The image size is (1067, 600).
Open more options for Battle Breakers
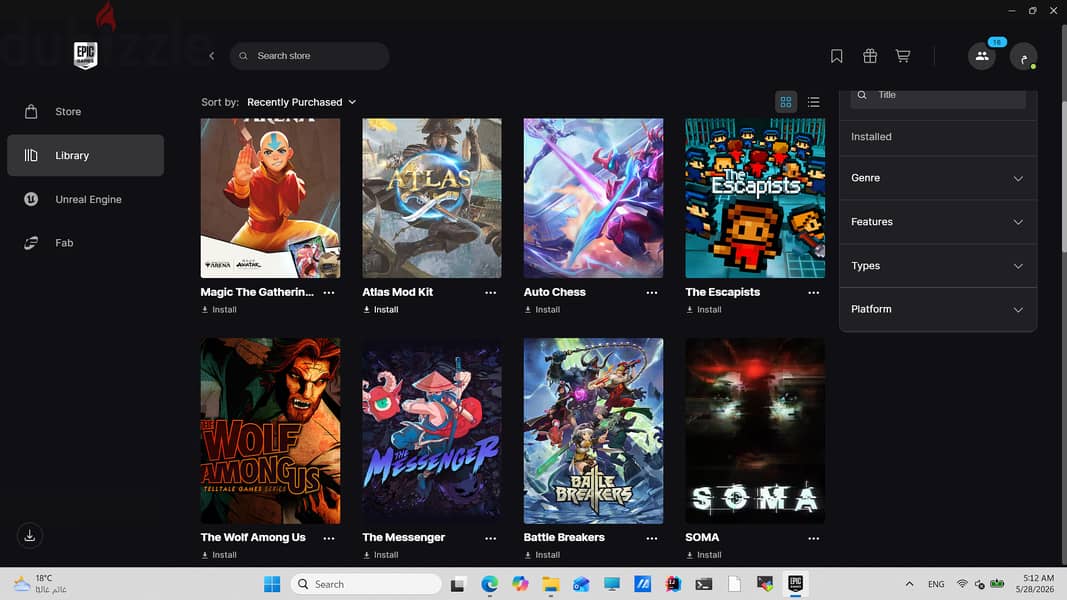click(652, 538)
